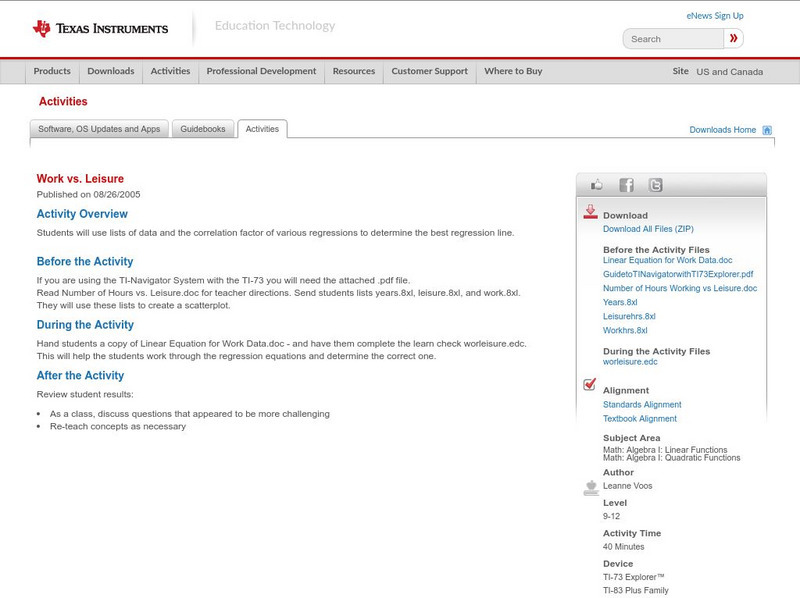Download the Leisurehrs.8xl file
This screenshot has width=800, height=598.
tap(629, 316)
